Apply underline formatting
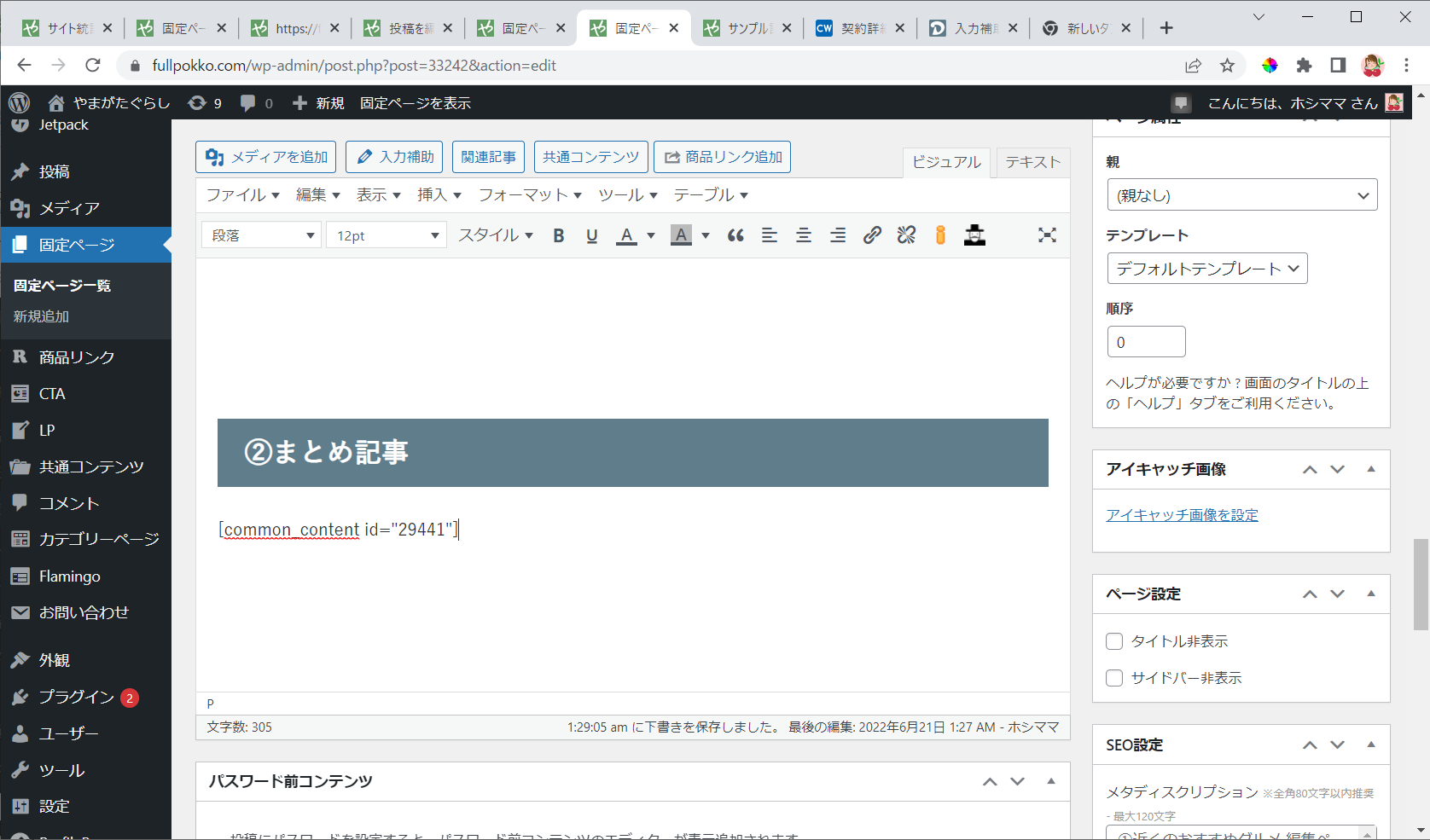 pos(592,235)
